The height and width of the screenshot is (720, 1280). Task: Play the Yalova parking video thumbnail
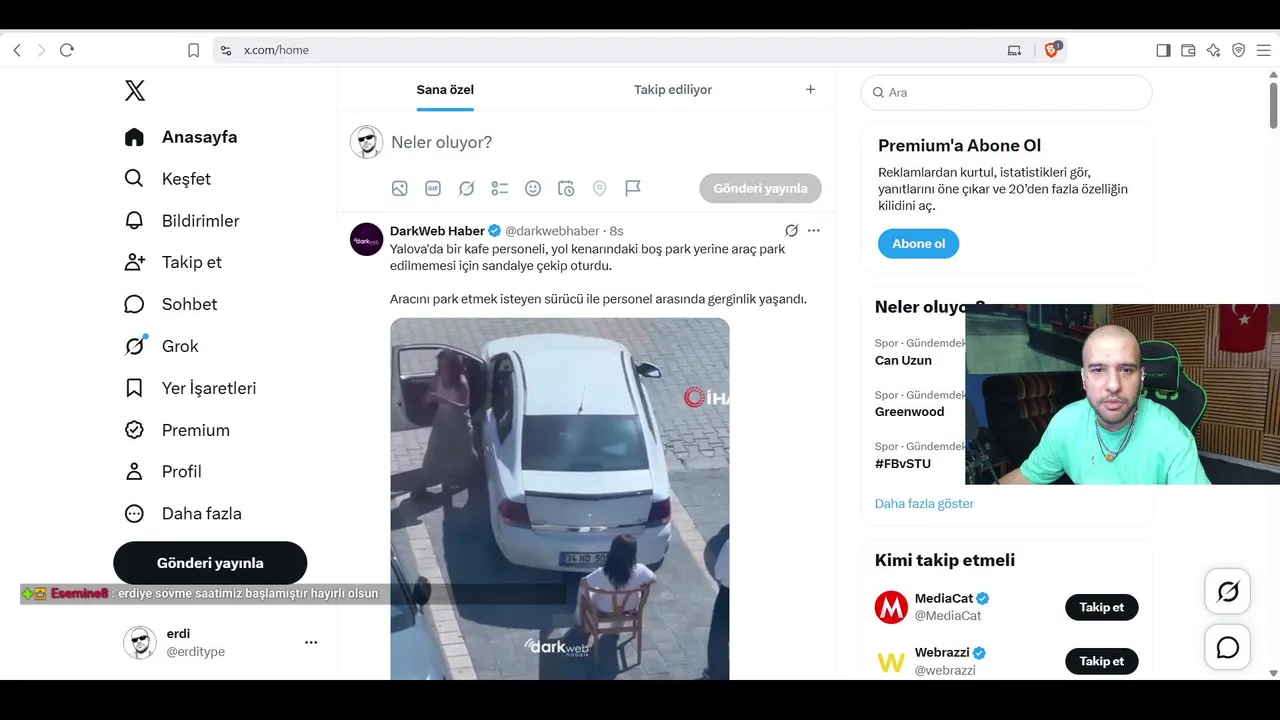560,499
